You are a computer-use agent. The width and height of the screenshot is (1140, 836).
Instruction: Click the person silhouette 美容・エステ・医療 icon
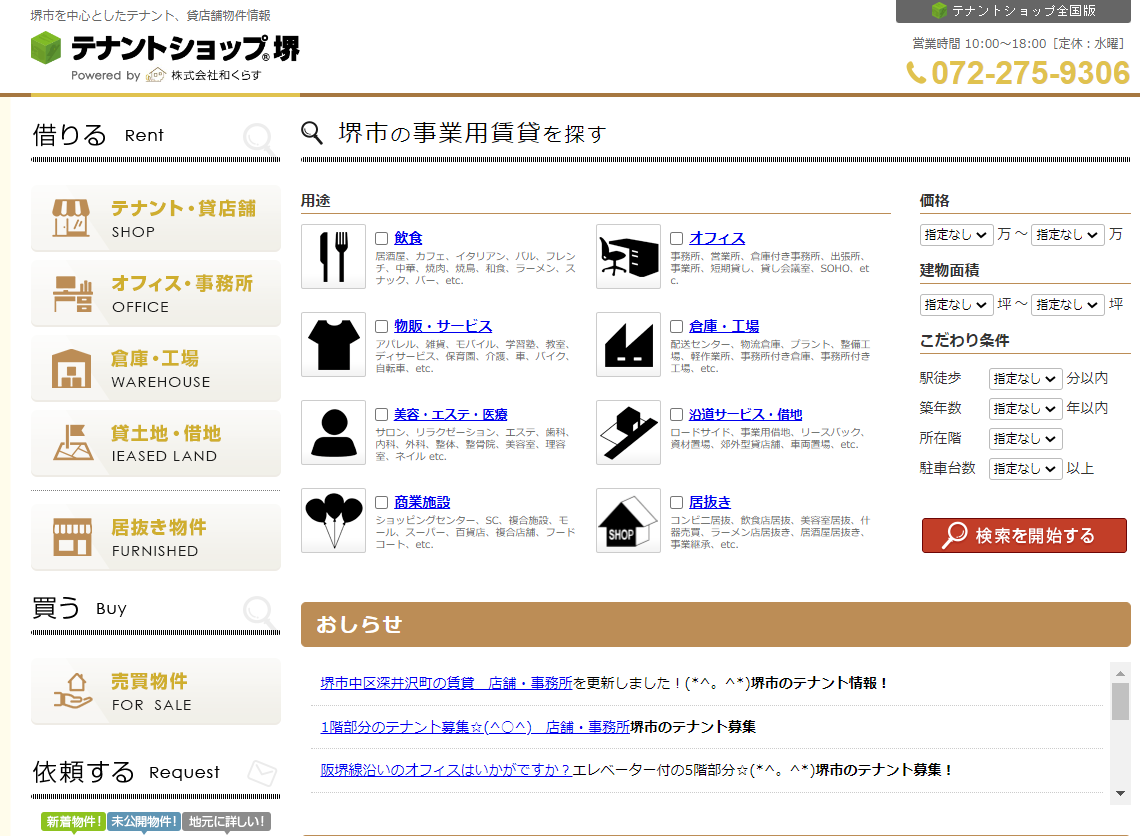pos(333,433)
